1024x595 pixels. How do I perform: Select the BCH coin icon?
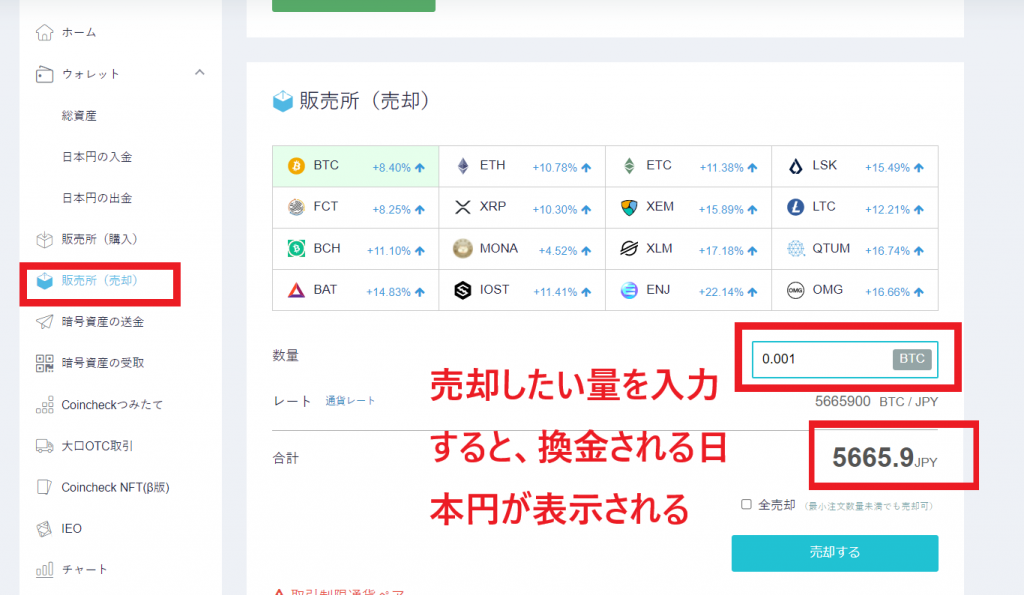296,248
